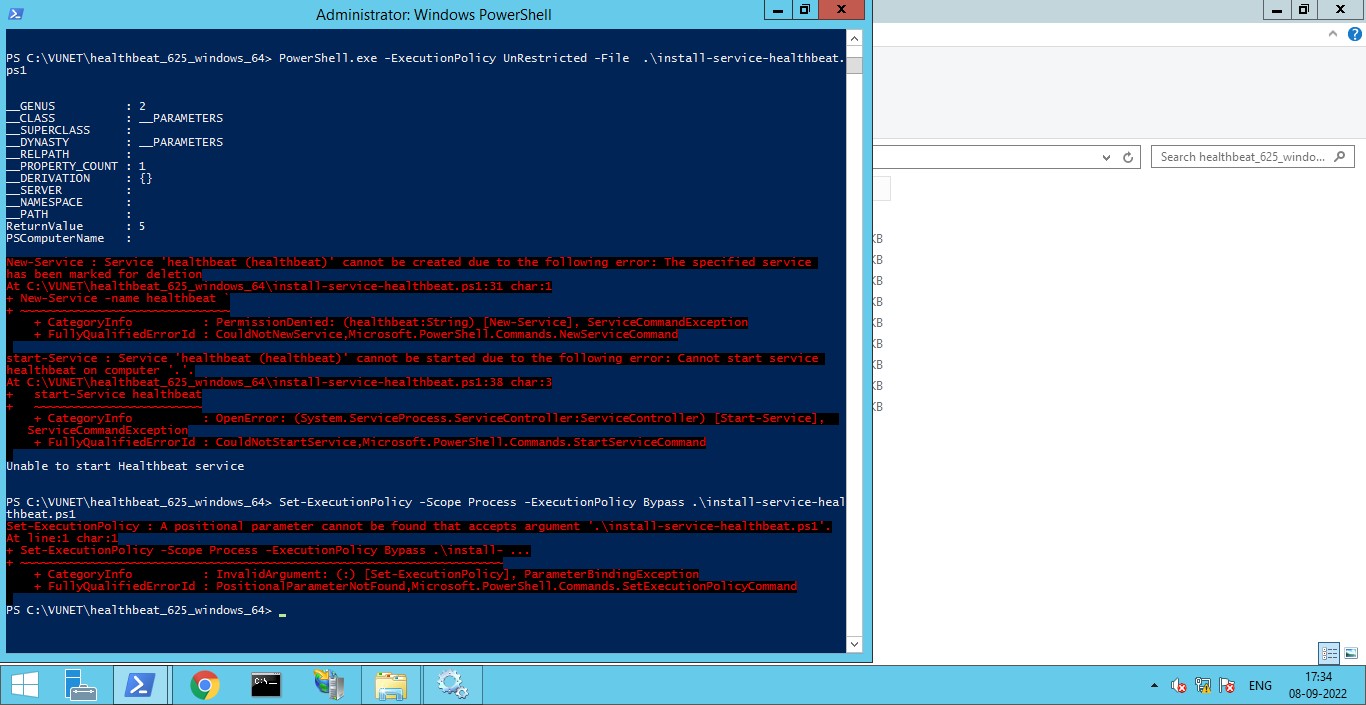Collapse the File Explorer ribbon chevron
Viewport: 1366px width, 705px height.
point(1333,34)
